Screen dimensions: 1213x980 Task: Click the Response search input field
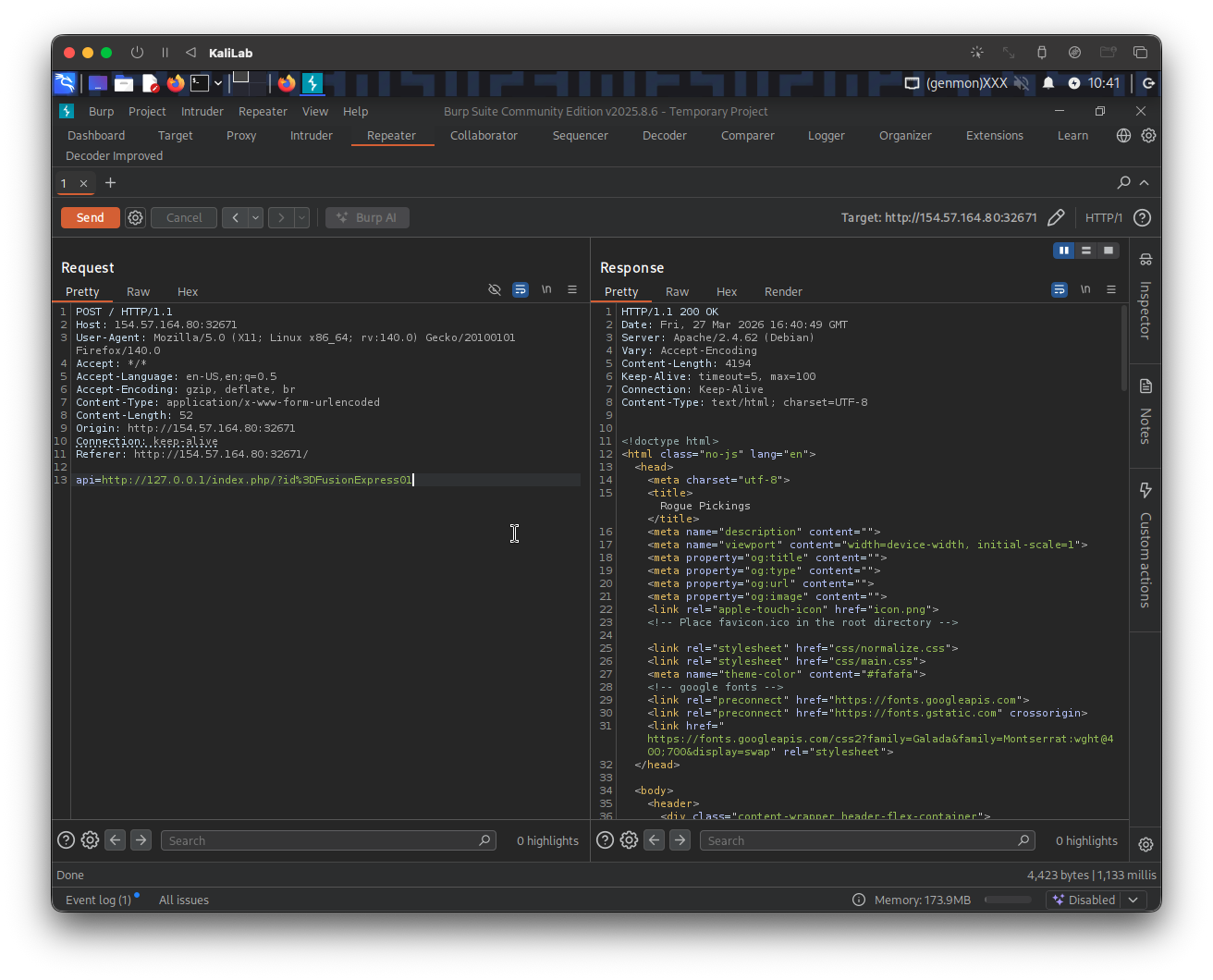[x=858, y=841]
